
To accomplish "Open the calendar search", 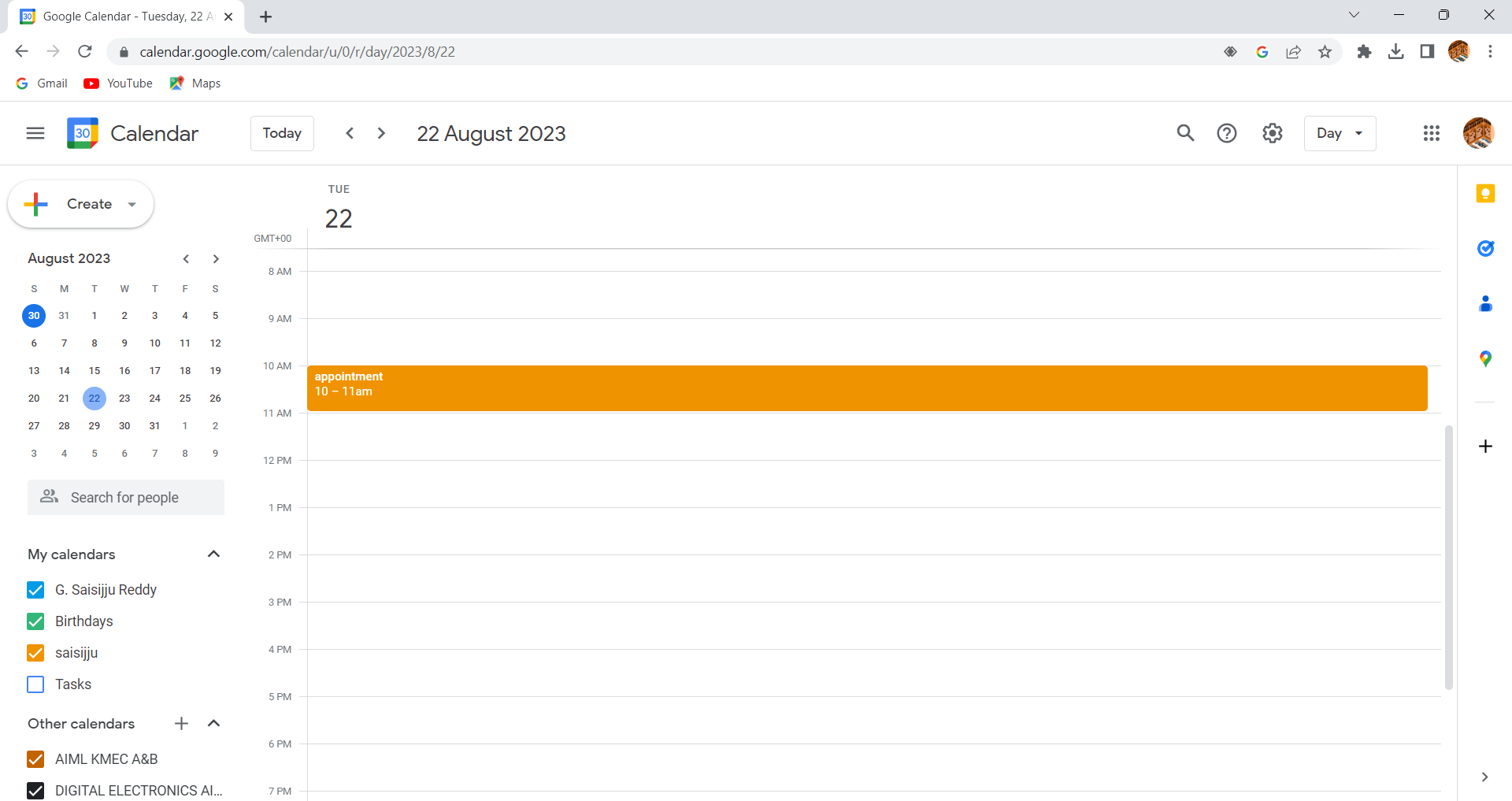I will pyautogui.click(x=1186, y=133).
